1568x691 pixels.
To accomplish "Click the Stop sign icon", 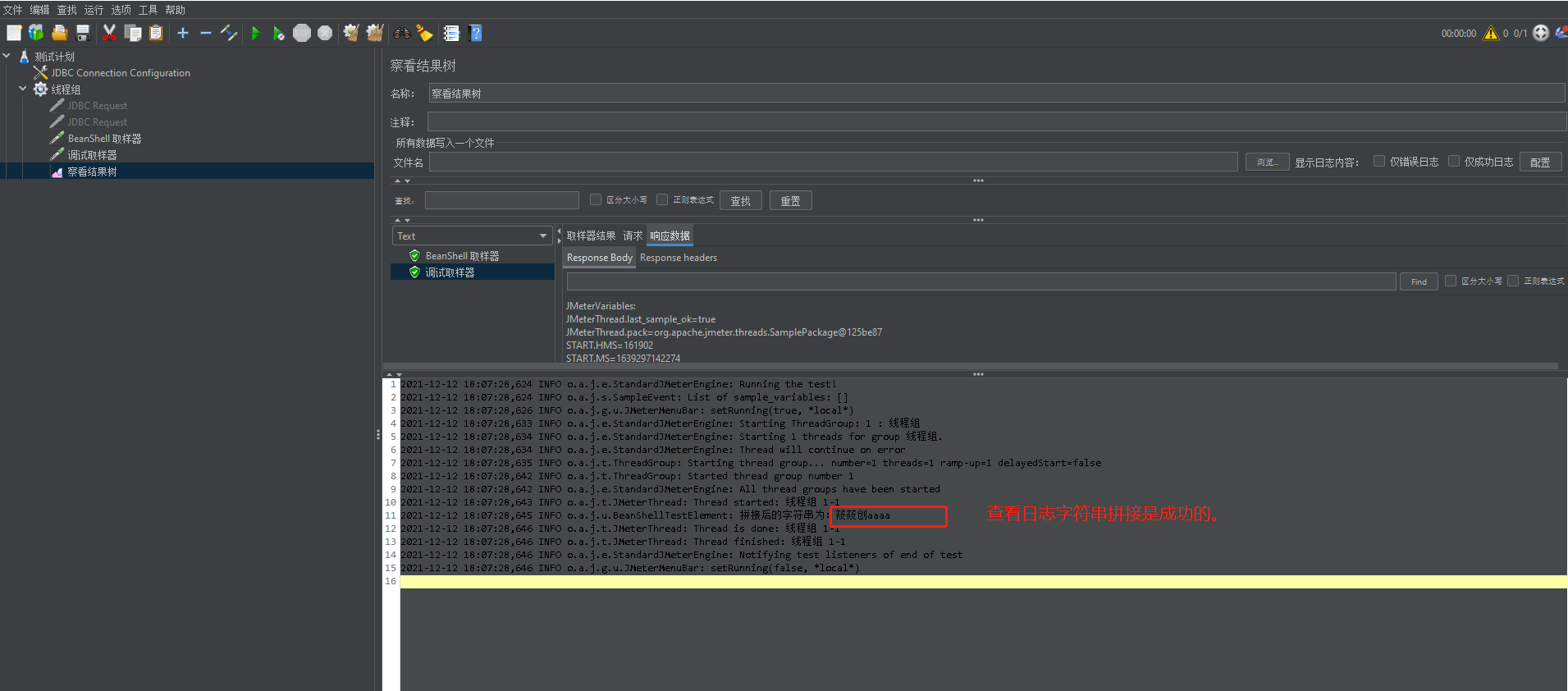I will pos(302,33).
